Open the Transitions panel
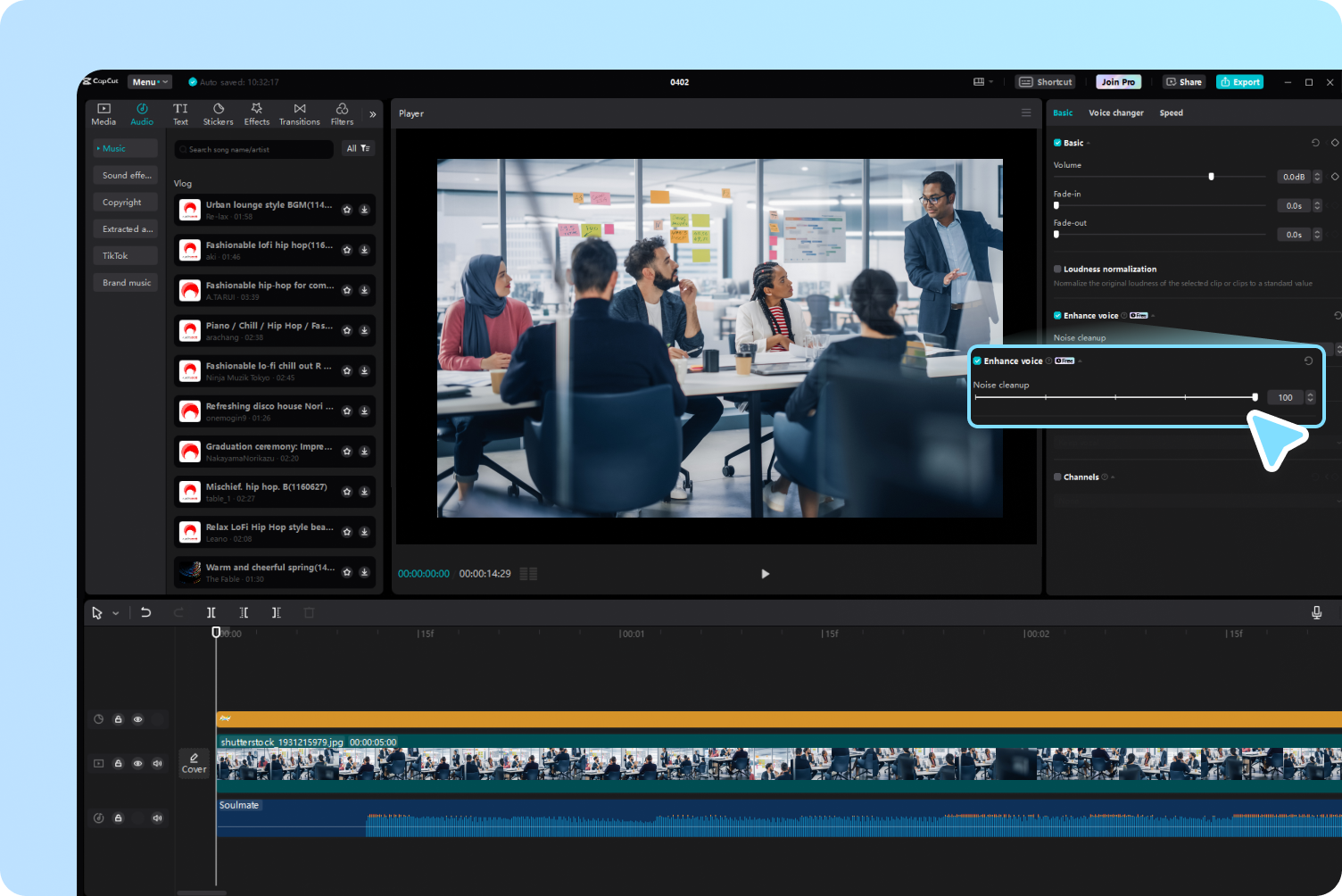Image resolution: width=1342 pixels, height=896 pixels. pos(300,114)
